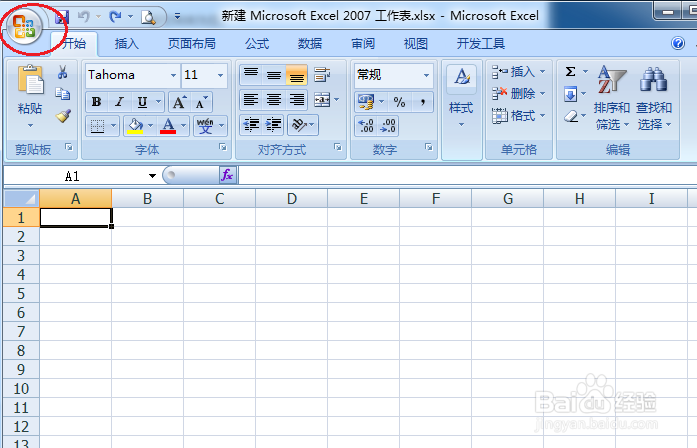
Task: Decrease the decimal places
Action: 388,126
